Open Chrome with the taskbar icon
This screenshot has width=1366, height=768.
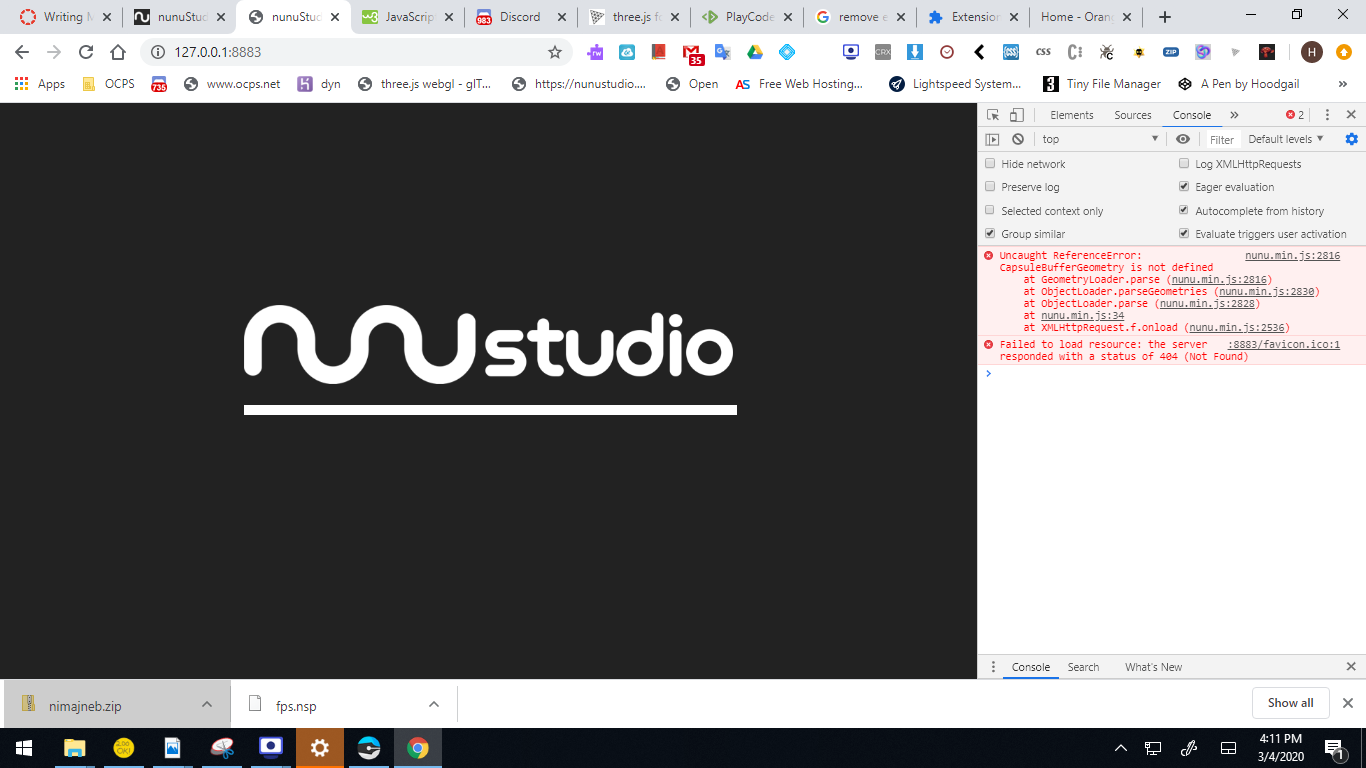[x=417, y=747]
